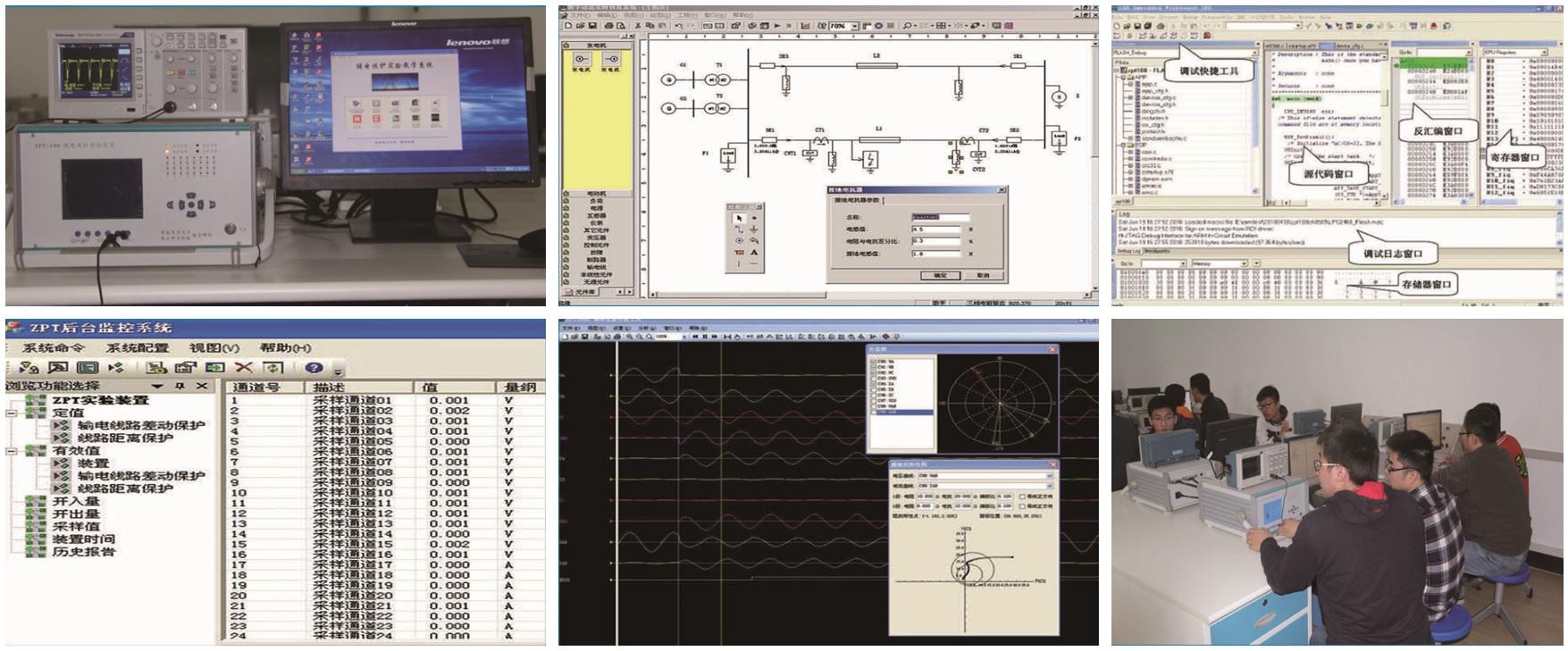Screen dimensions: 1568x651
Task: Click the 确定 button in reactor dialog
Action: click(x=940, y=275)
